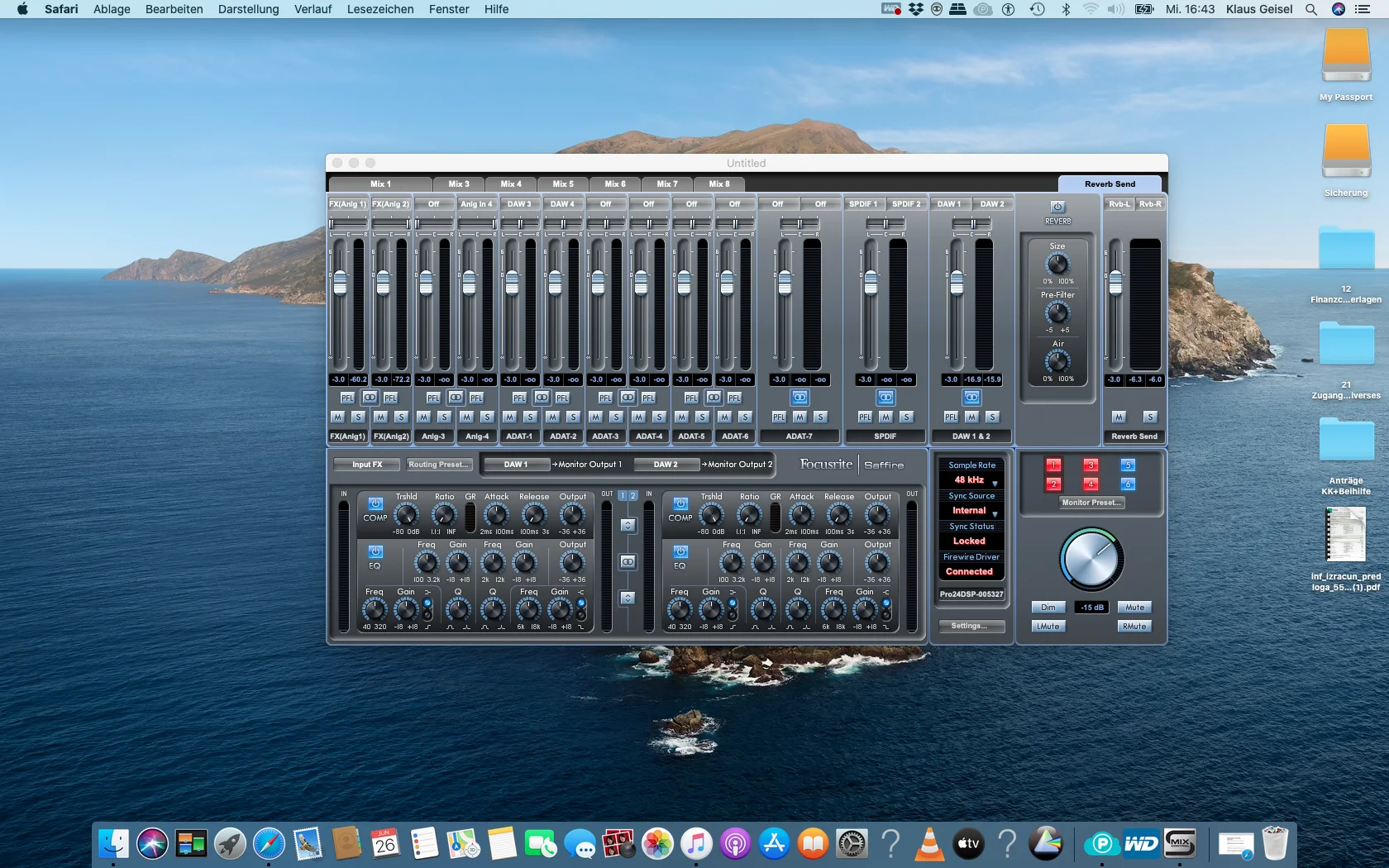1389x868 pixels.
Task: Click stereo link icon between FX(Anlg1) and FX(Anlg2)
Action: point(370,398)
